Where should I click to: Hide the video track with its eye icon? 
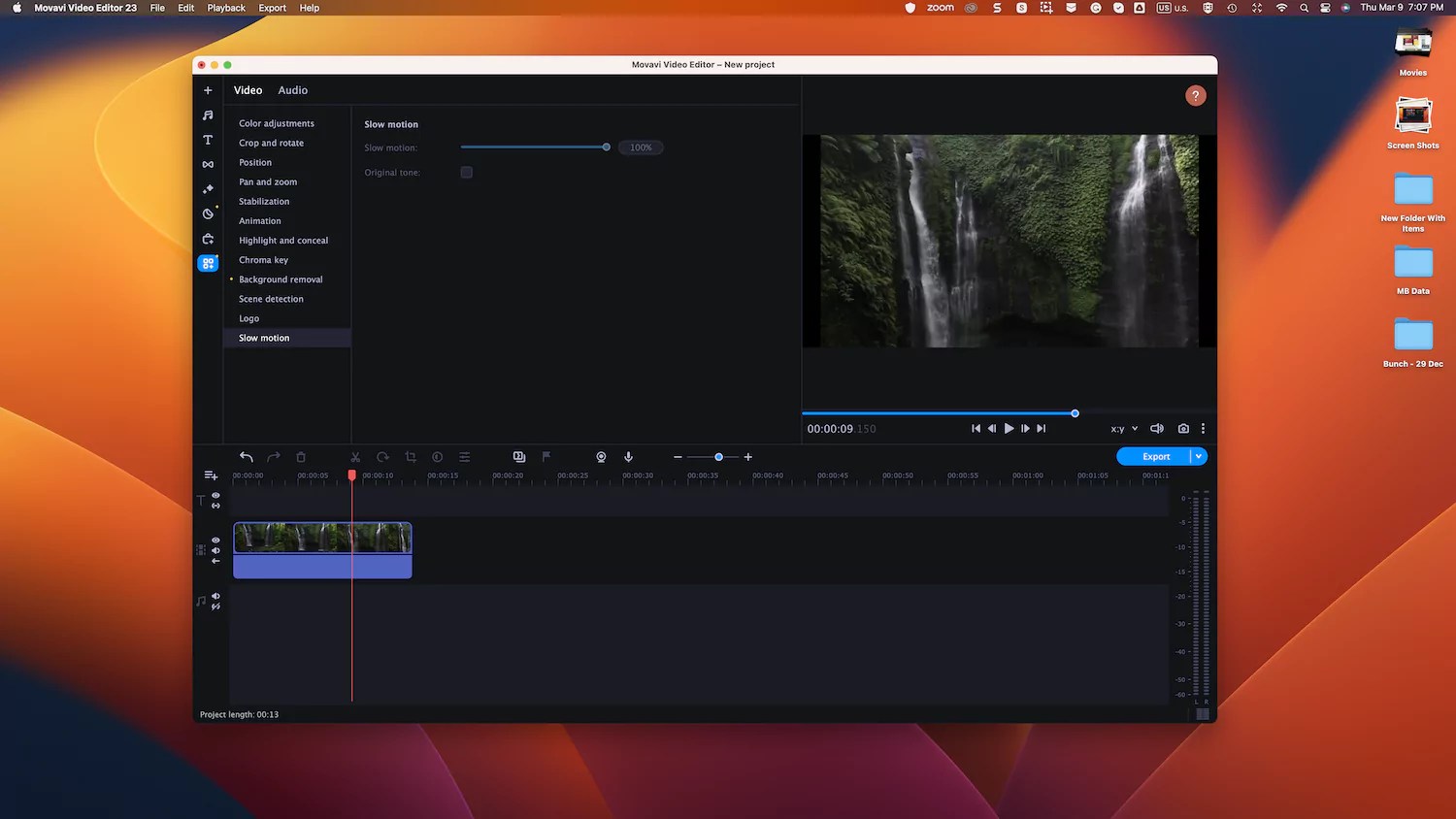pyautogui.click(x=215, y=540)
